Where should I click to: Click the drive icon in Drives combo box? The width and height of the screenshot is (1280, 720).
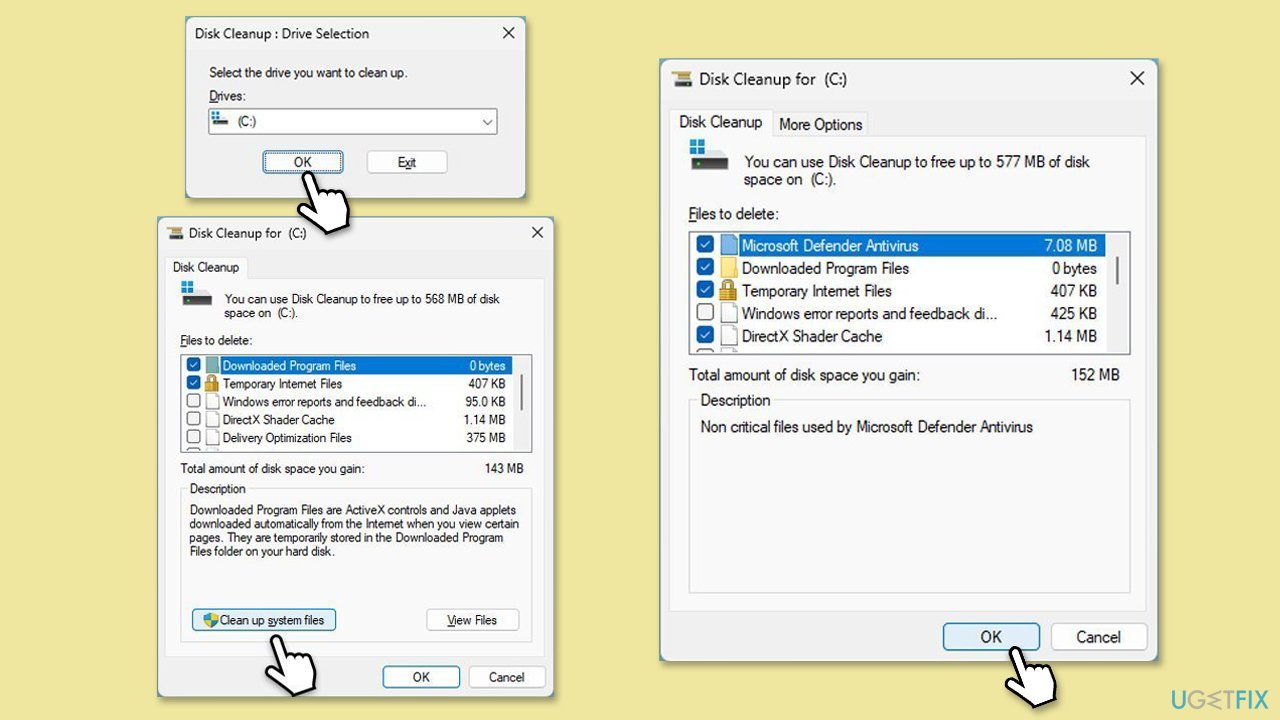pyautogui.click(x=220, y=121)
